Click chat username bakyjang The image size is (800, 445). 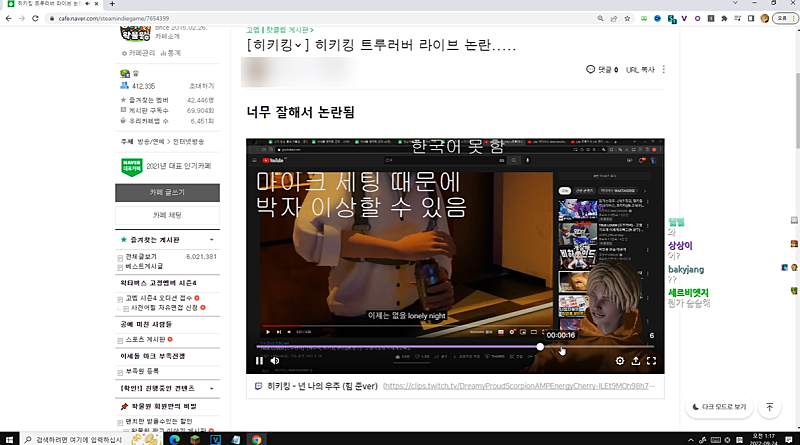(x=686, y=269)
